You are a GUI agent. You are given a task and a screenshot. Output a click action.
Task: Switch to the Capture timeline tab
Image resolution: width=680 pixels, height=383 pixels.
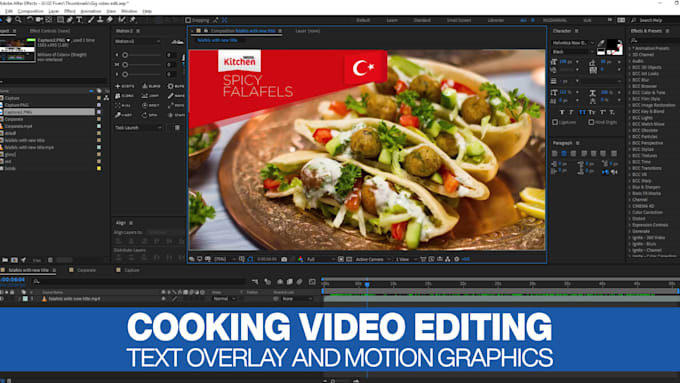coord(132,270)
